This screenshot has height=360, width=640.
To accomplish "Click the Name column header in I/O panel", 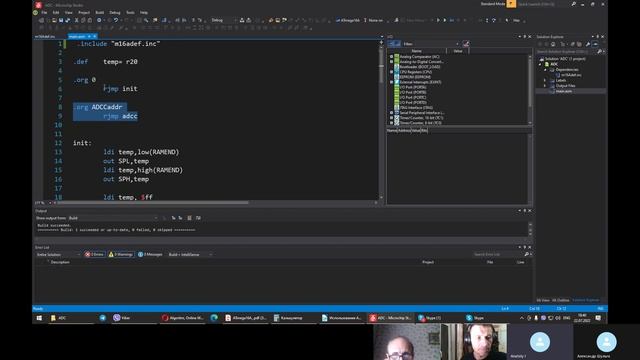I will point(416,51).
